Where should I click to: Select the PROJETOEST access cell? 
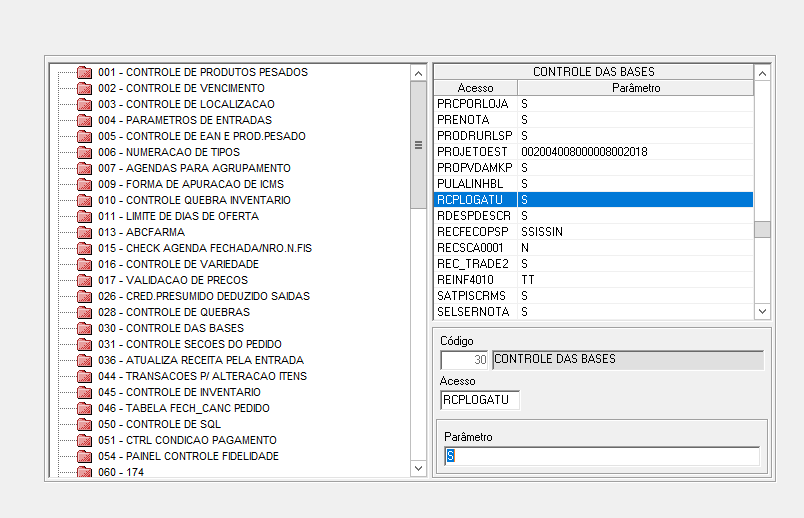click(x=475, y=152)
